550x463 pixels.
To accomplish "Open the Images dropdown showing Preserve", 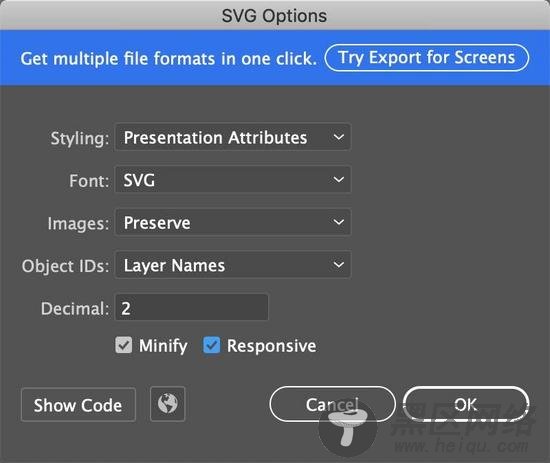I will (233, 222).
